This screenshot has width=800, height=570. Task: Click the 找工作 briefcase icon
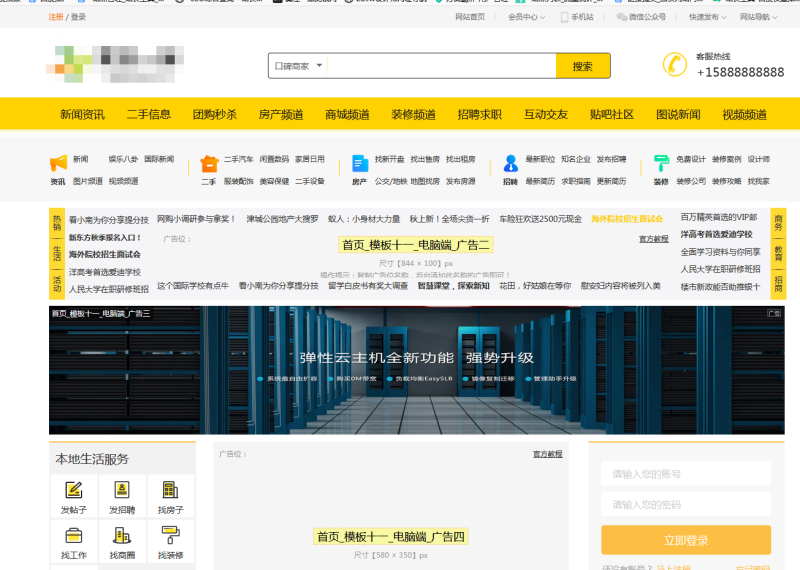click(x=74, y=536)
